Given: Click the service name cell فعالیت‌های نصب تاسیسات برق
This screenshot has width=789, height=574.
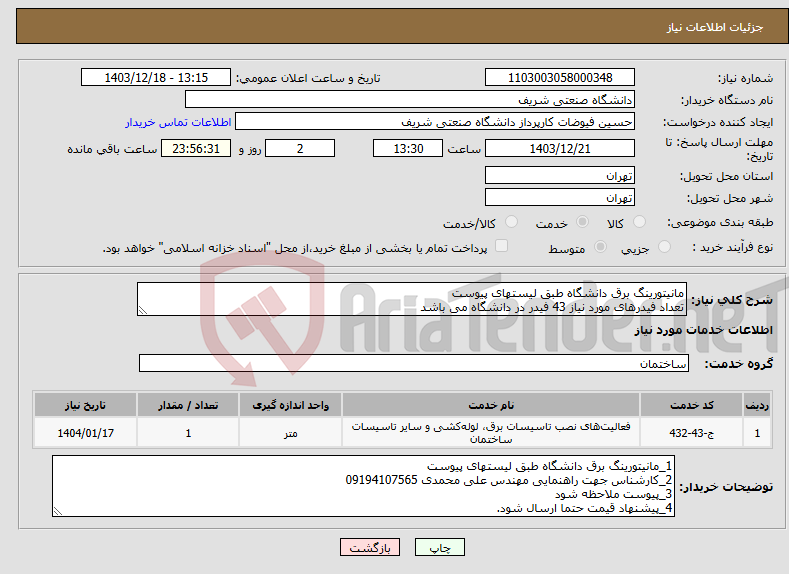Looking at the screenshot, I should pyautogui.click(x=491, y=433).
